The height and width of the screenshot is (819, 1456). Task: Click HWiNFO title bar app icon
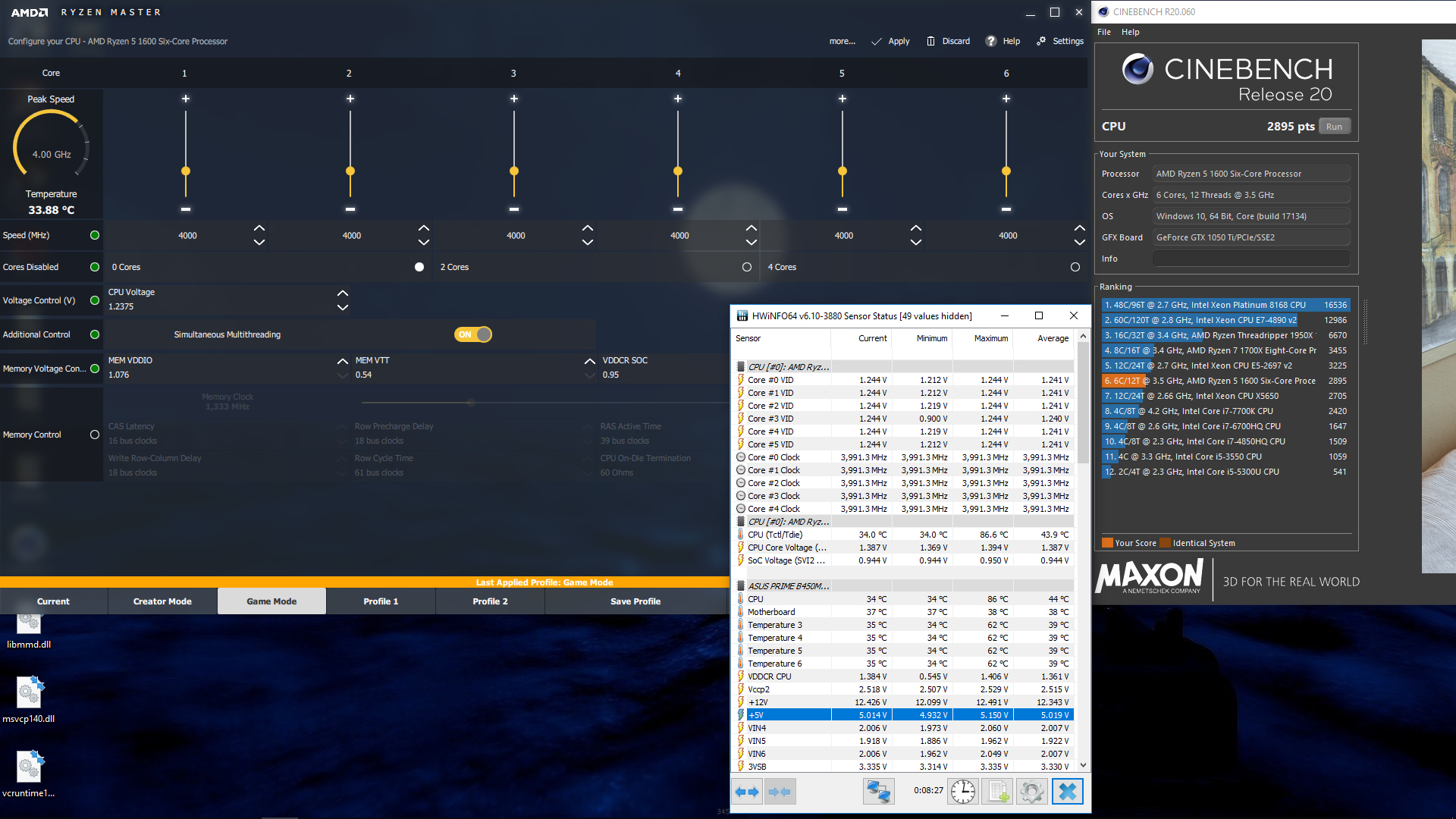(742, 315)
